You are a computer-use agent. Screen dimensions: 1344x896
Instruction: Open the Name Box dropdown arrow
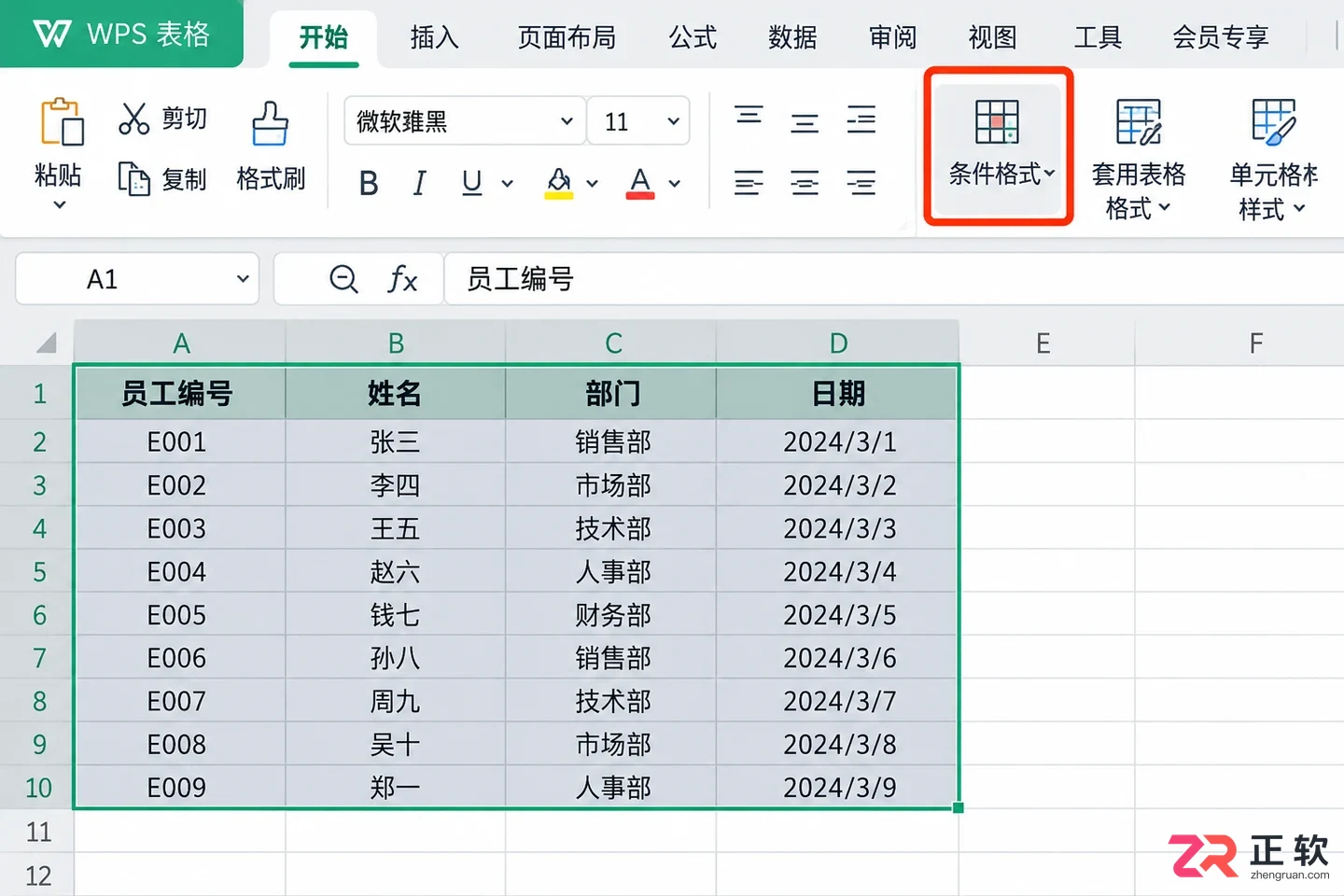(243, 279)
